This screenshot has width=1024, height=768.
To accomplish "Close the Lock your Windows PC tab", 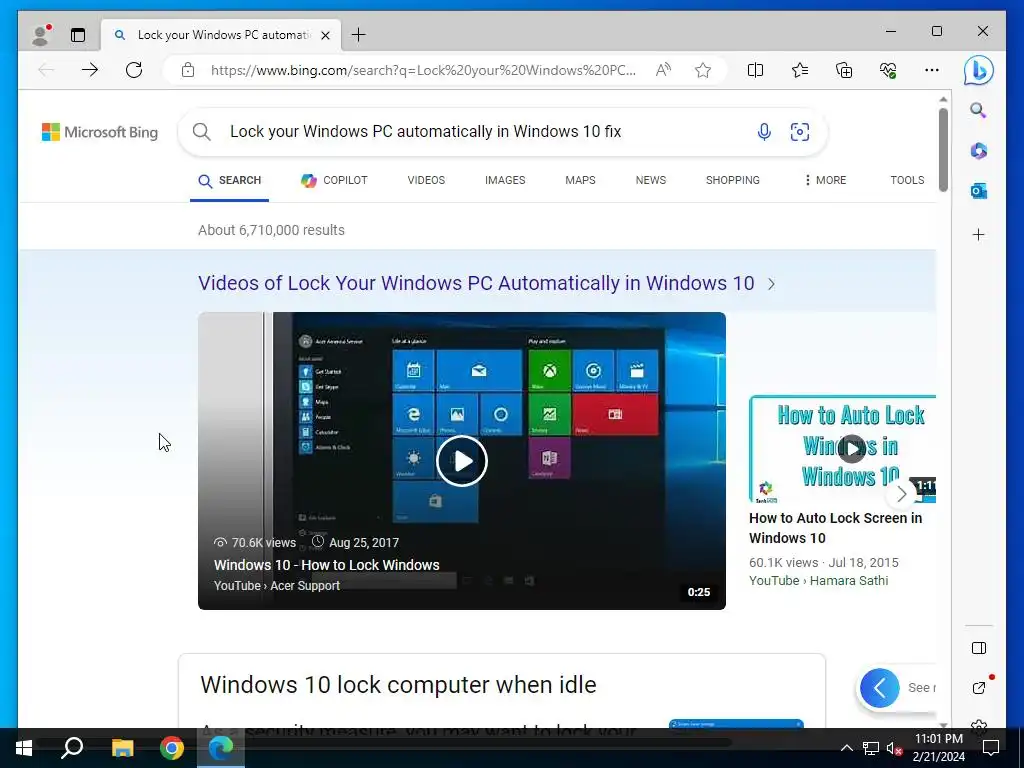I will tap(325, 35).
